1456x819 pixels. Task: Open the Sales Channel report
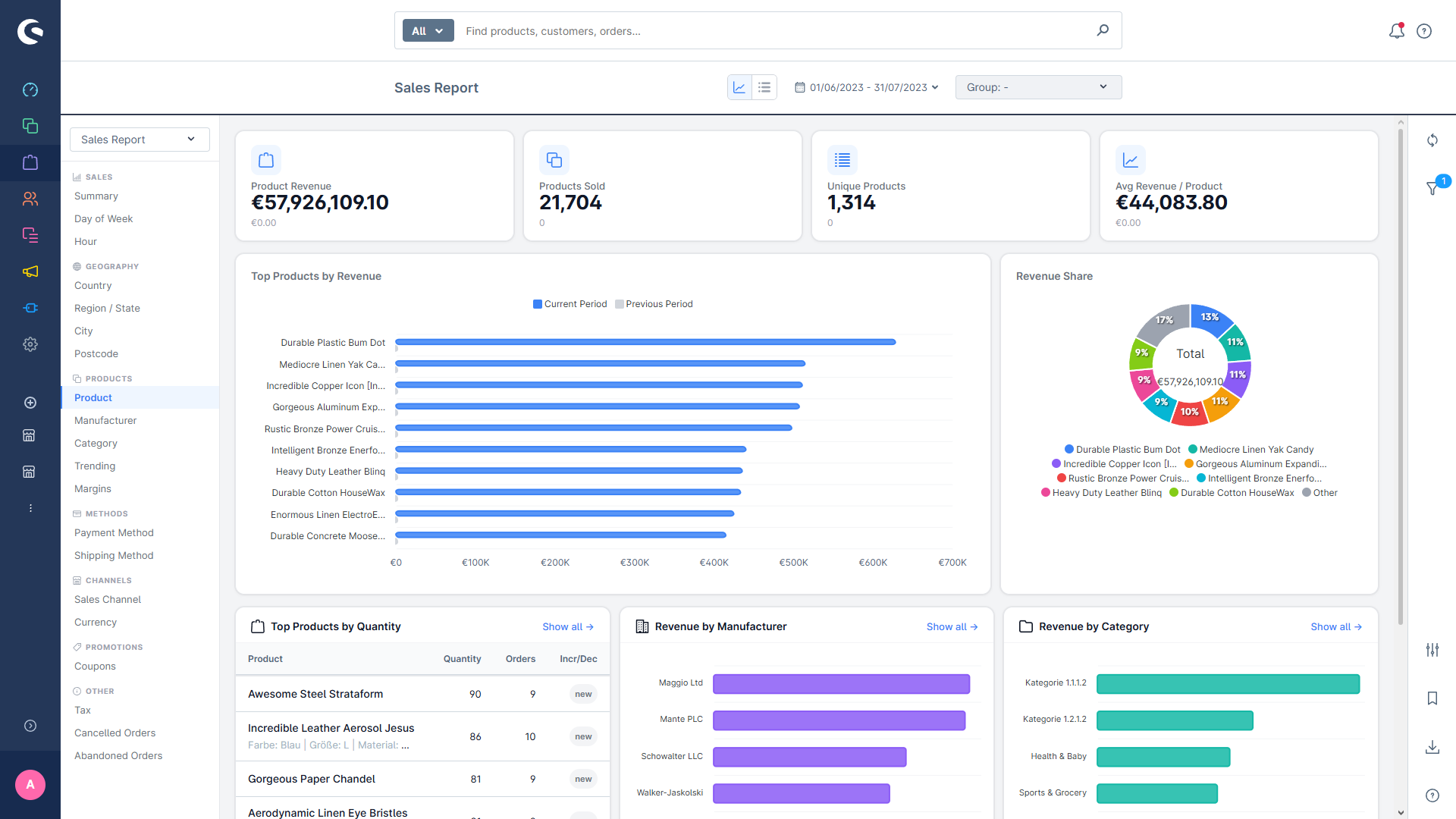tap(108, 600)
